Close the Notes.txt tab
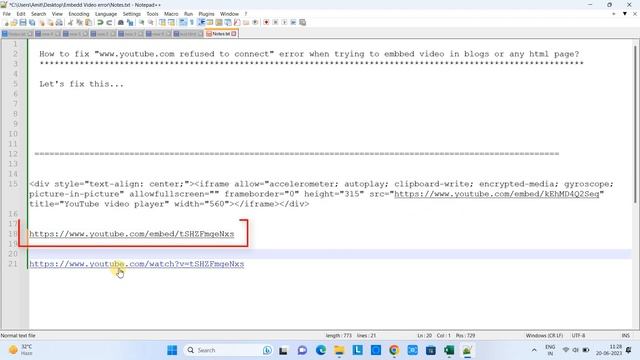The image size is (640, 360). (234, 34)
